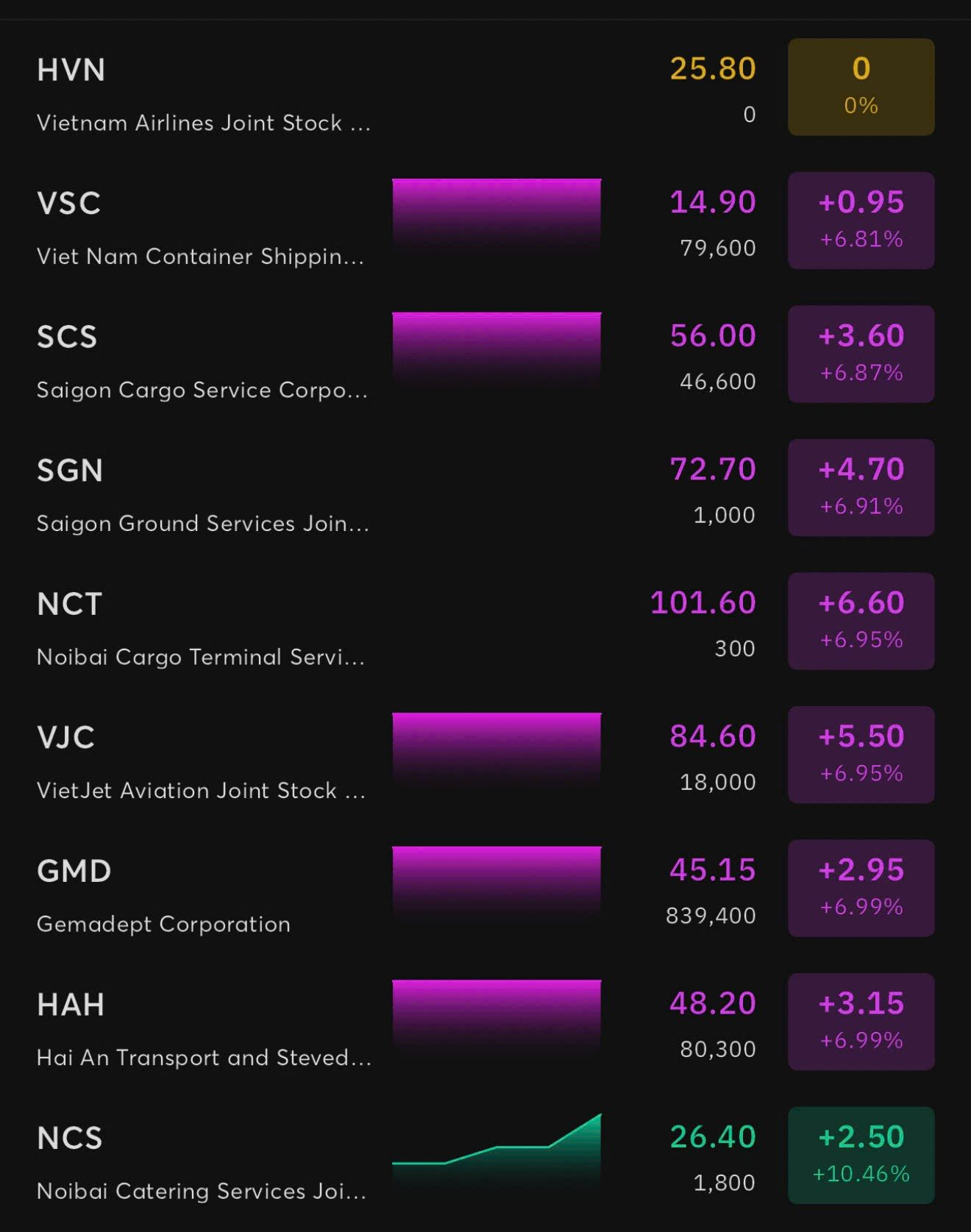Image resolution: width=971 pixels, height=1232 pixels.
Task: Click the SGN +6.91% change badge
Action: (861, 488)
